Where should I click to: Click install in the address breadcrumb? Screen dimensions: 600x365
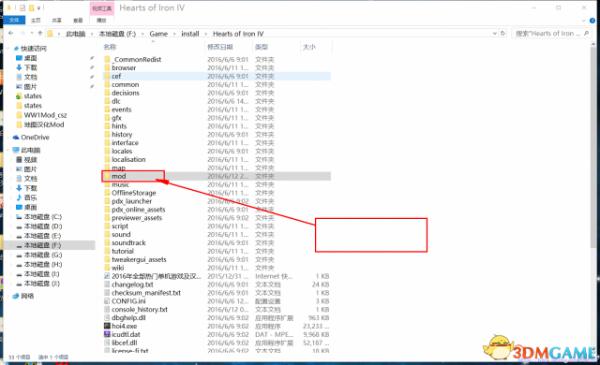tap(190, 34)
